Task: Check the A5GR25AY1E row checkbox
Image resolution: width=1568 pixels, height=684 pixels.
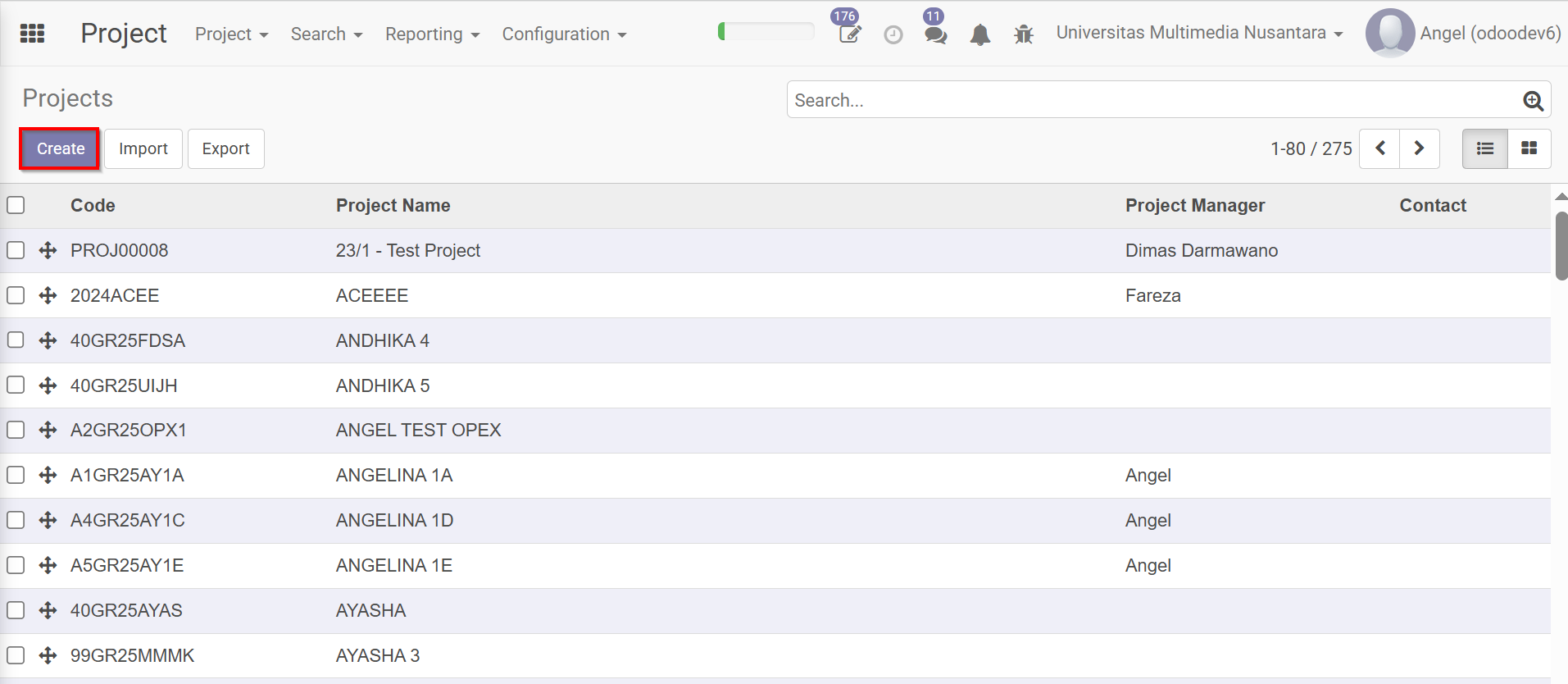Action: (16, 565)
